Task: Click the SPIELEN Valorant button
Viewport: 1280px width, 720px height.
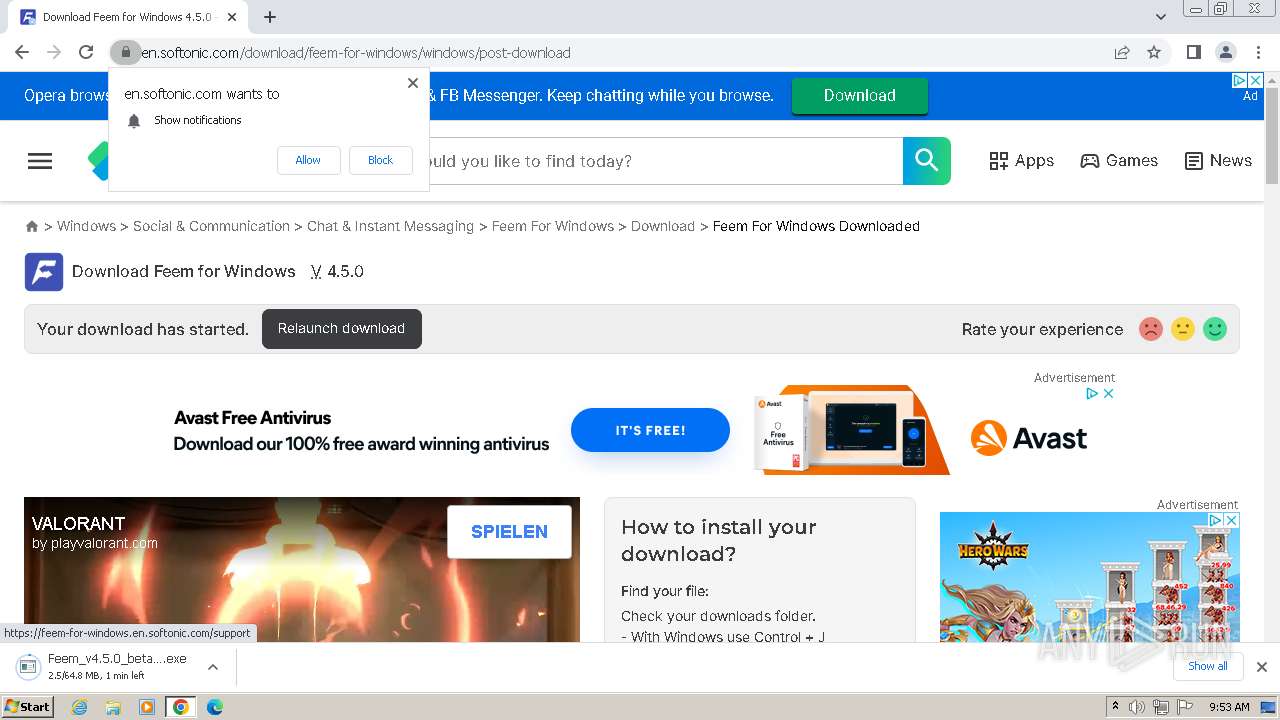Action: point(509,532)
